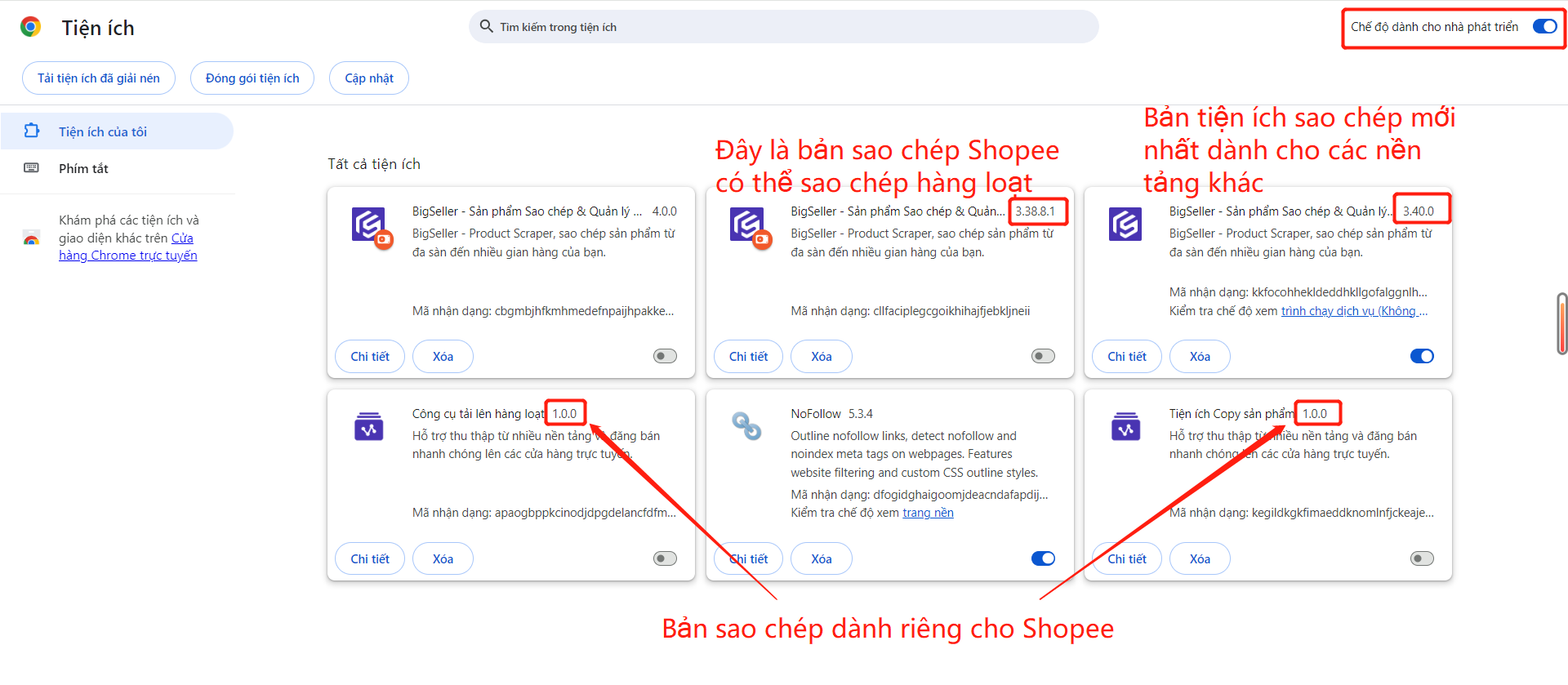Click the keyboard icon beside Phím tắt

32,168
